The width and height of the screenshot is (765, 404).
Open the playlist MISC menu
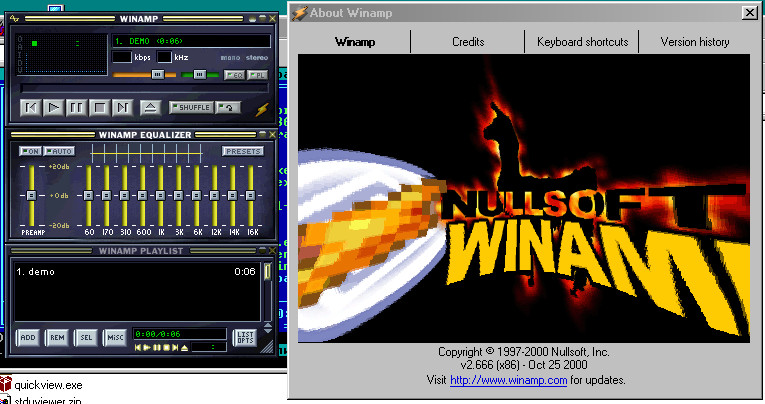click(x=115, y=338)
